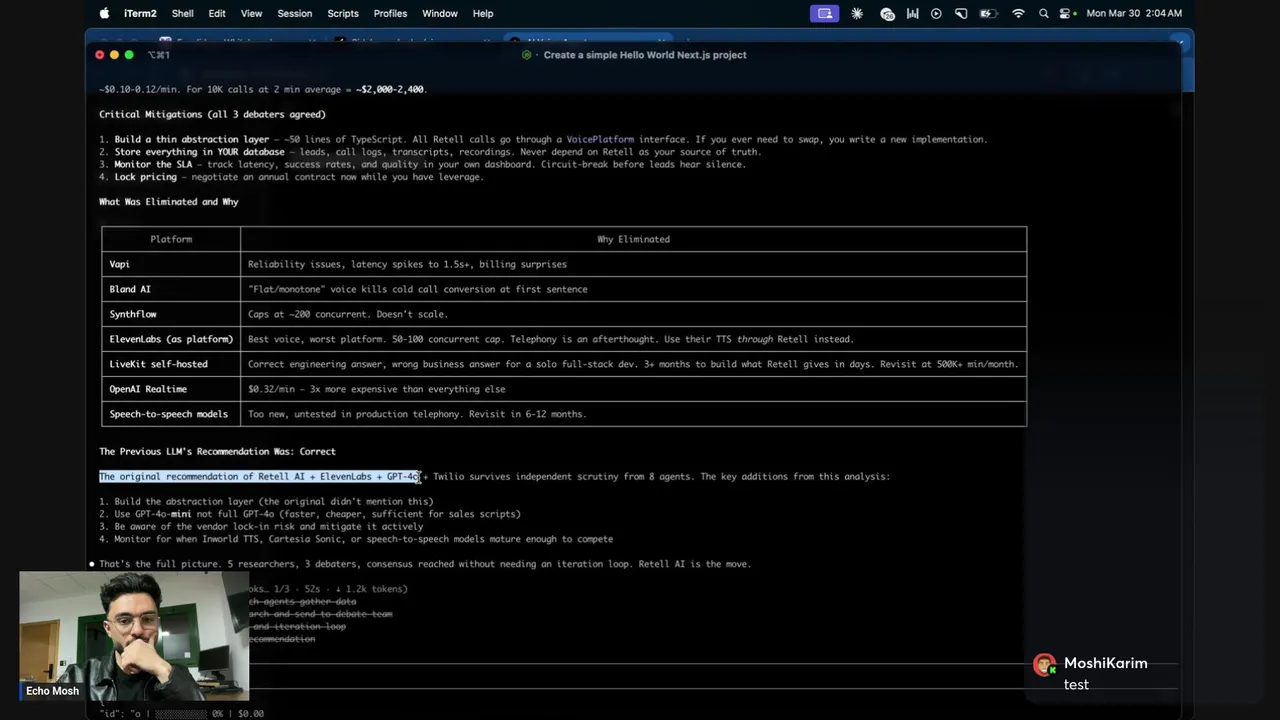Click What Was Eliminated and Why heading

(168, 201)
